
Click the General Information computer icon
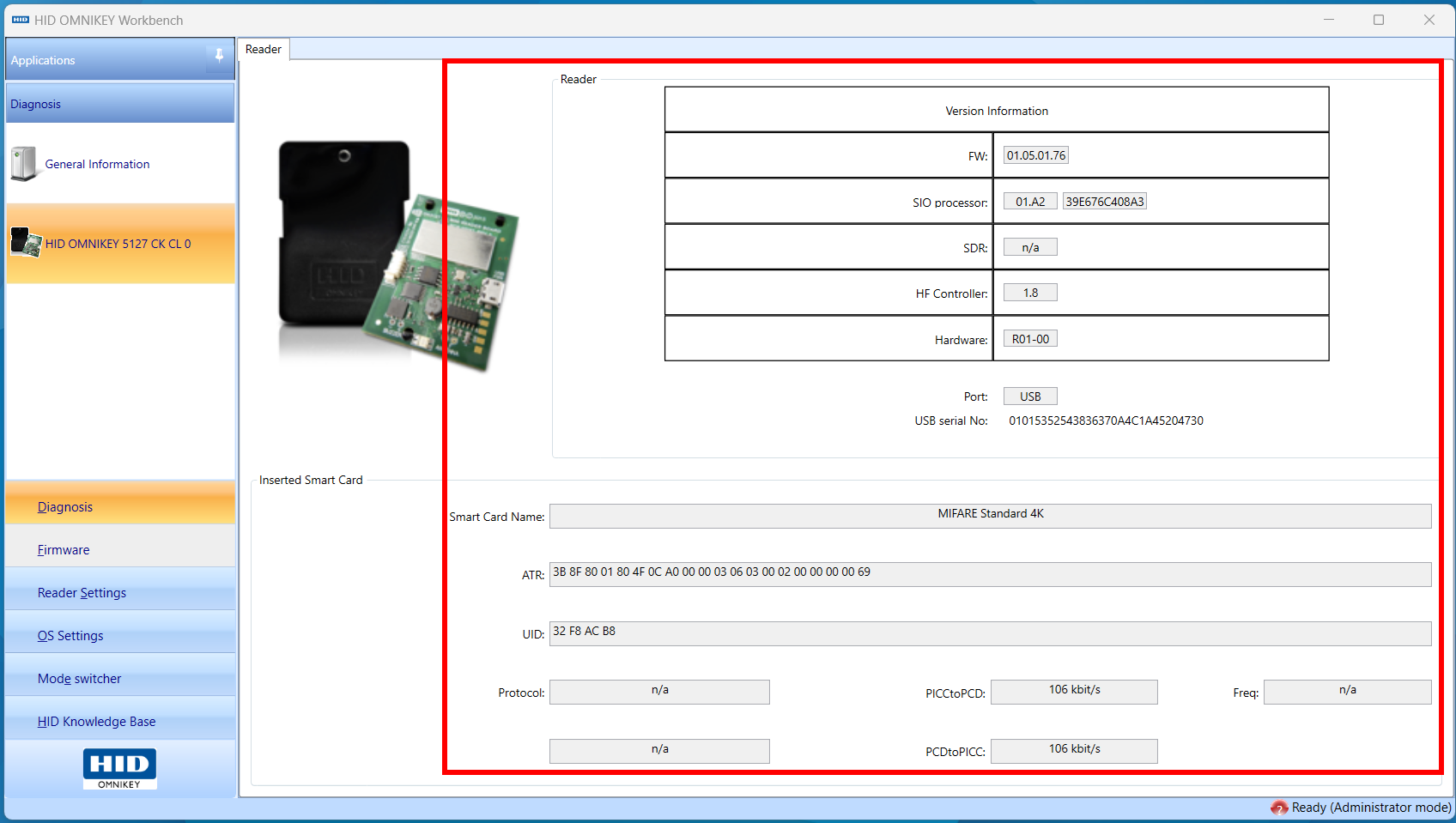(24, 164)
